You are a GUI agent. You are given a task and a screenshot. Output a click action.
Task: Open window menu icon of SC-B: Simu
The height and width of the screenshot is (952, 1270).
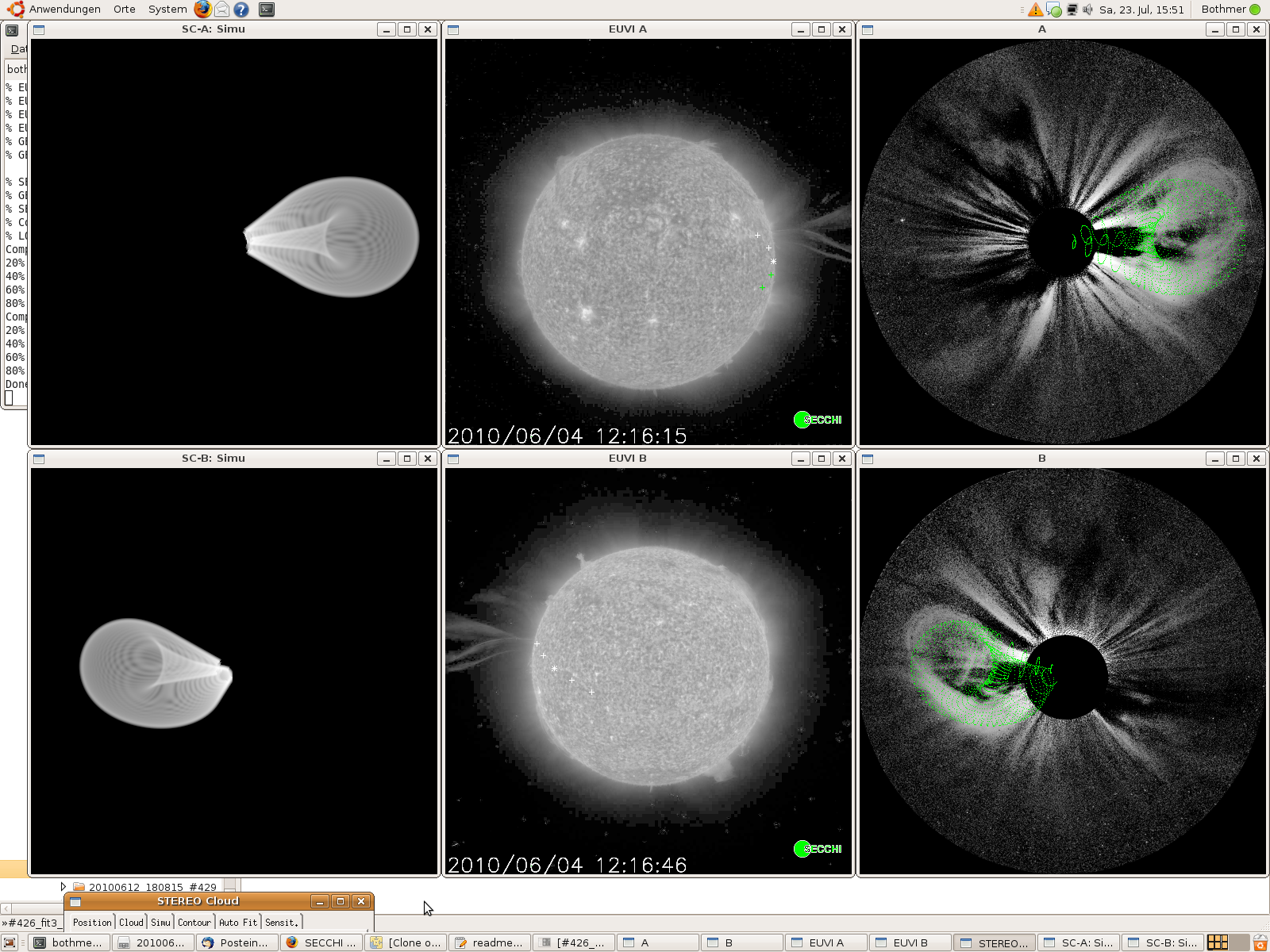[39, 459]
